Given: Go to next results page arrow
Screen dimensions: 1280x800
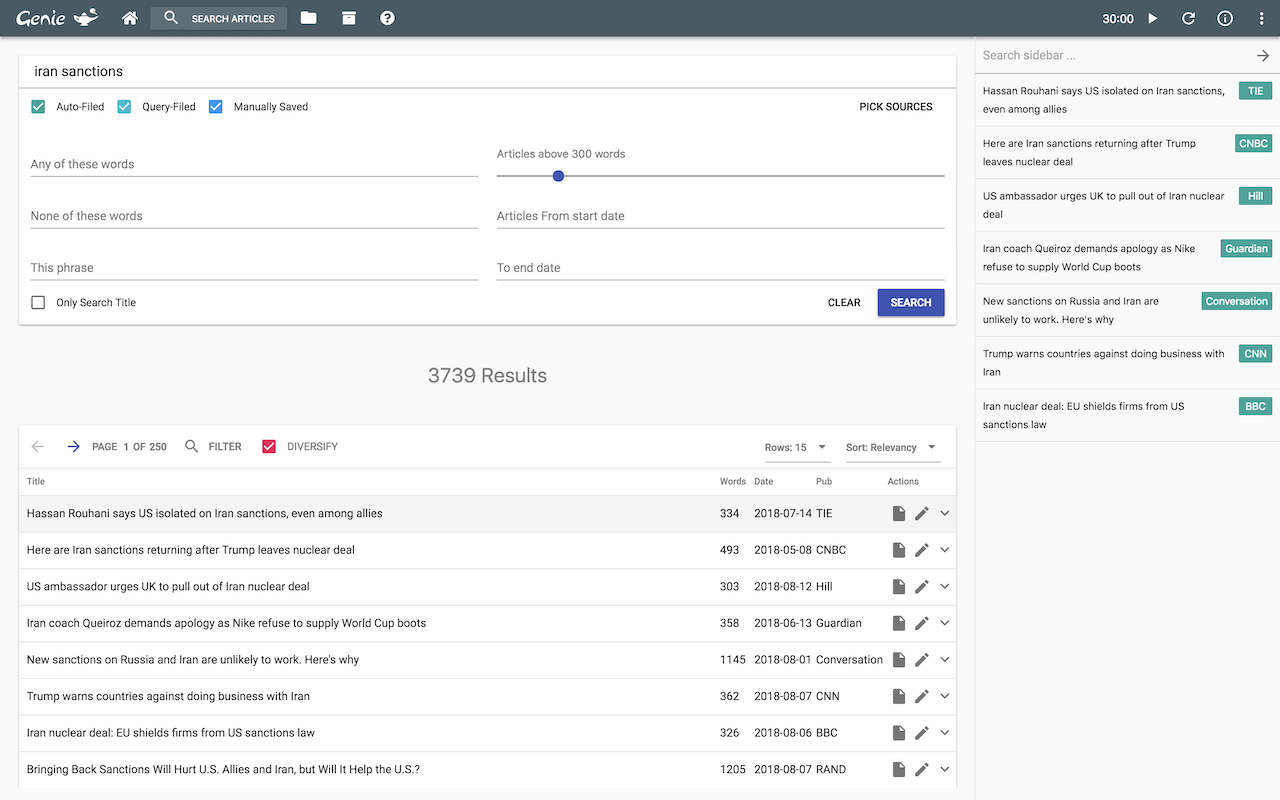Looking at the screenshot, I should pyautogui.click(x=73, y=447).
